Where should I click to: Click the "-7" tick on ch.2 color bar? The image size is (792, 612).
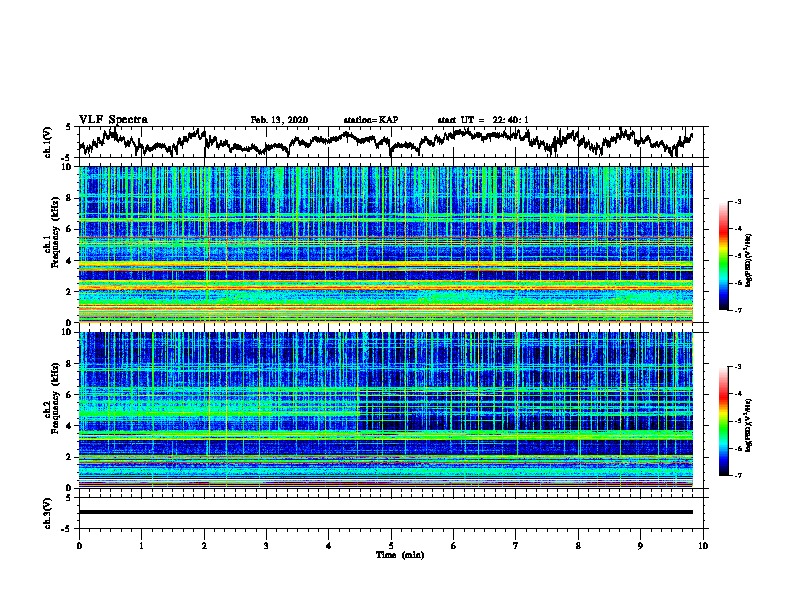pyautogui.click(x=737, y=475)
